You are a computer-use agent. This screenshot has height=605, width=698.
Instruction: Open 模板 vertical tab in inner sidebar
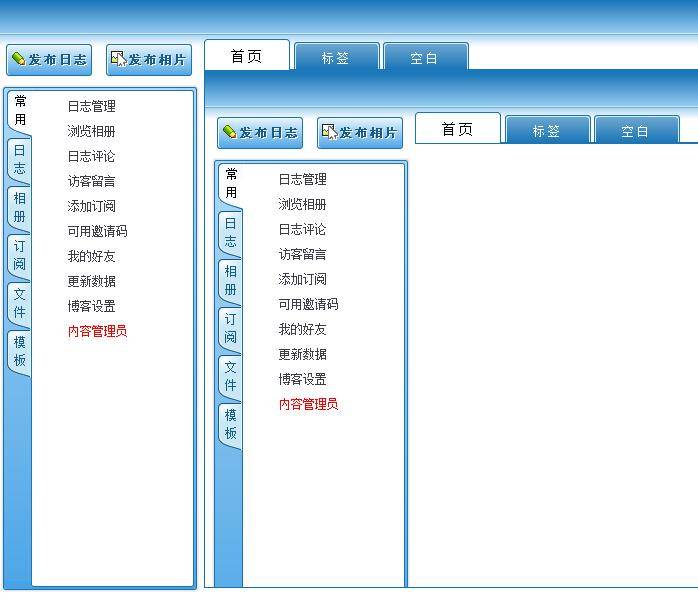point(231,424)
